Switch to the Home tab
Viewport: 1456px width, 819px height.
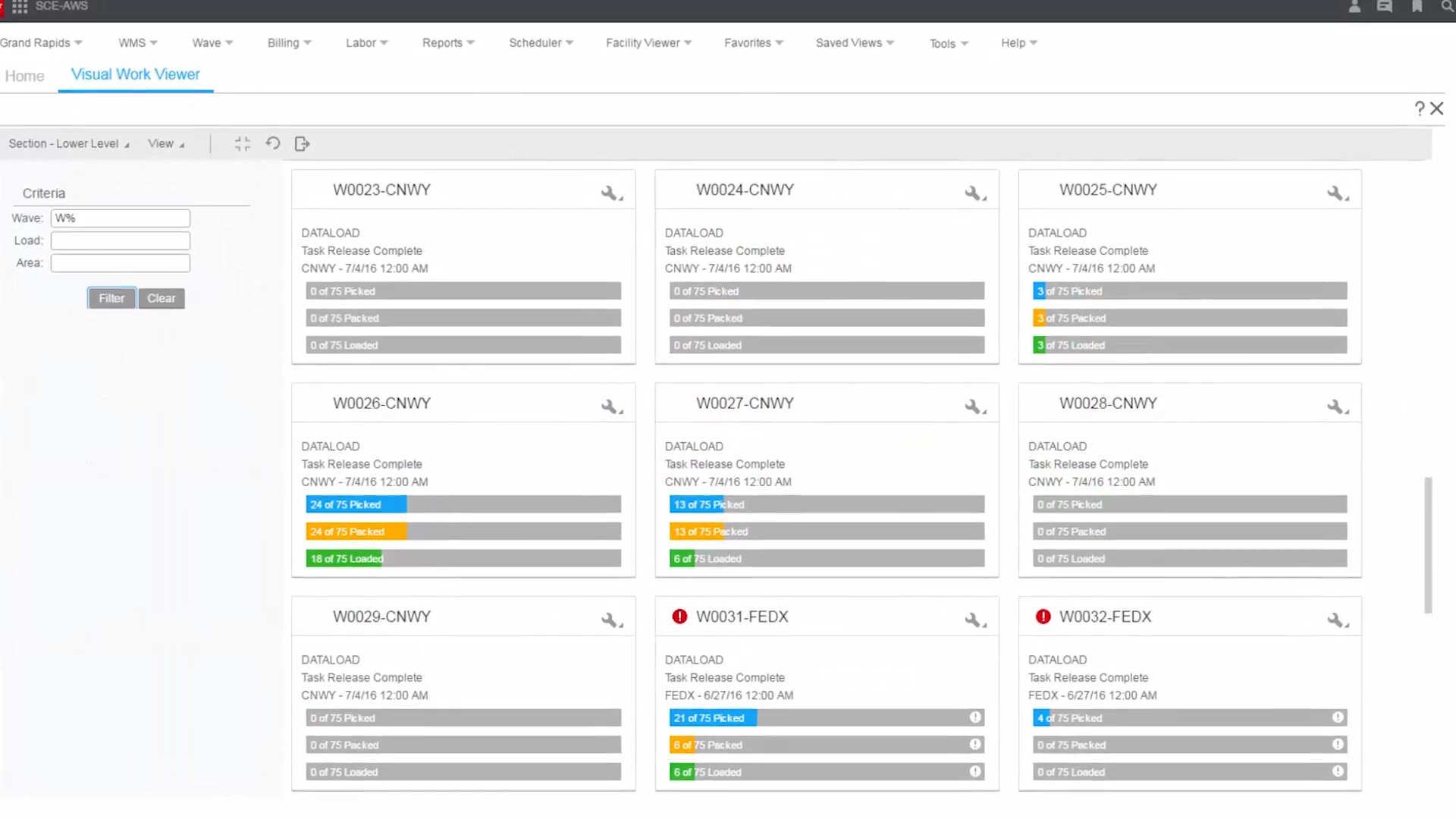tap(25, 76)
